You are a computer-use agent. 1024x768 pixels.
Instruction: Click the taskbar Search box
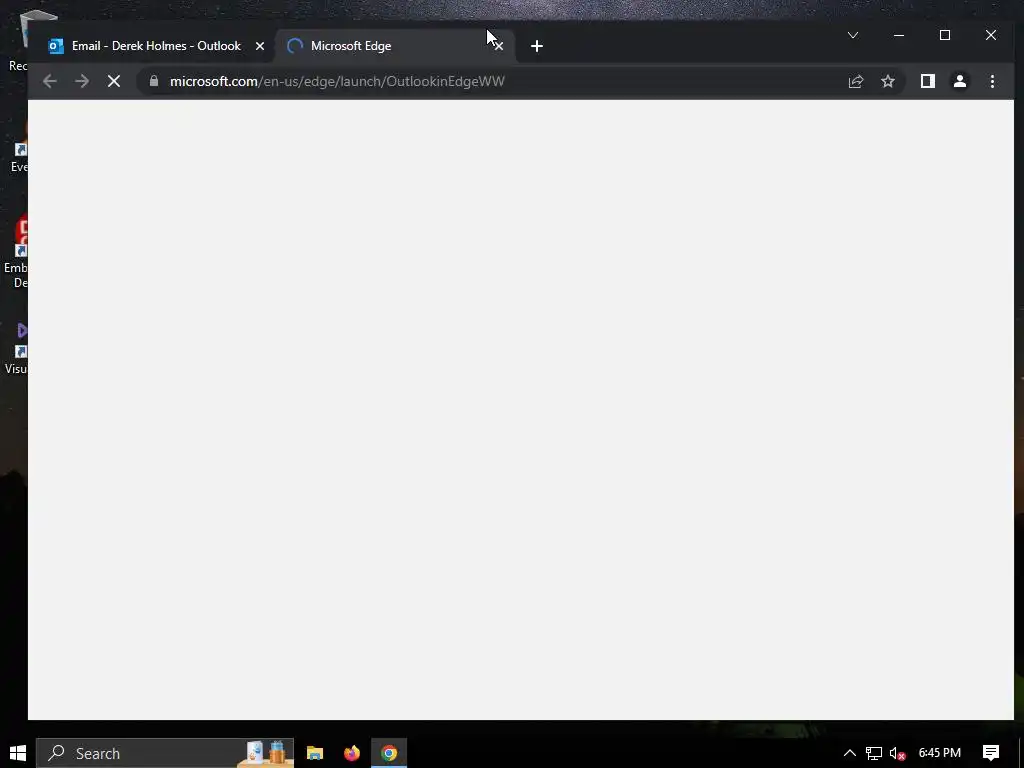pos(165,753)
